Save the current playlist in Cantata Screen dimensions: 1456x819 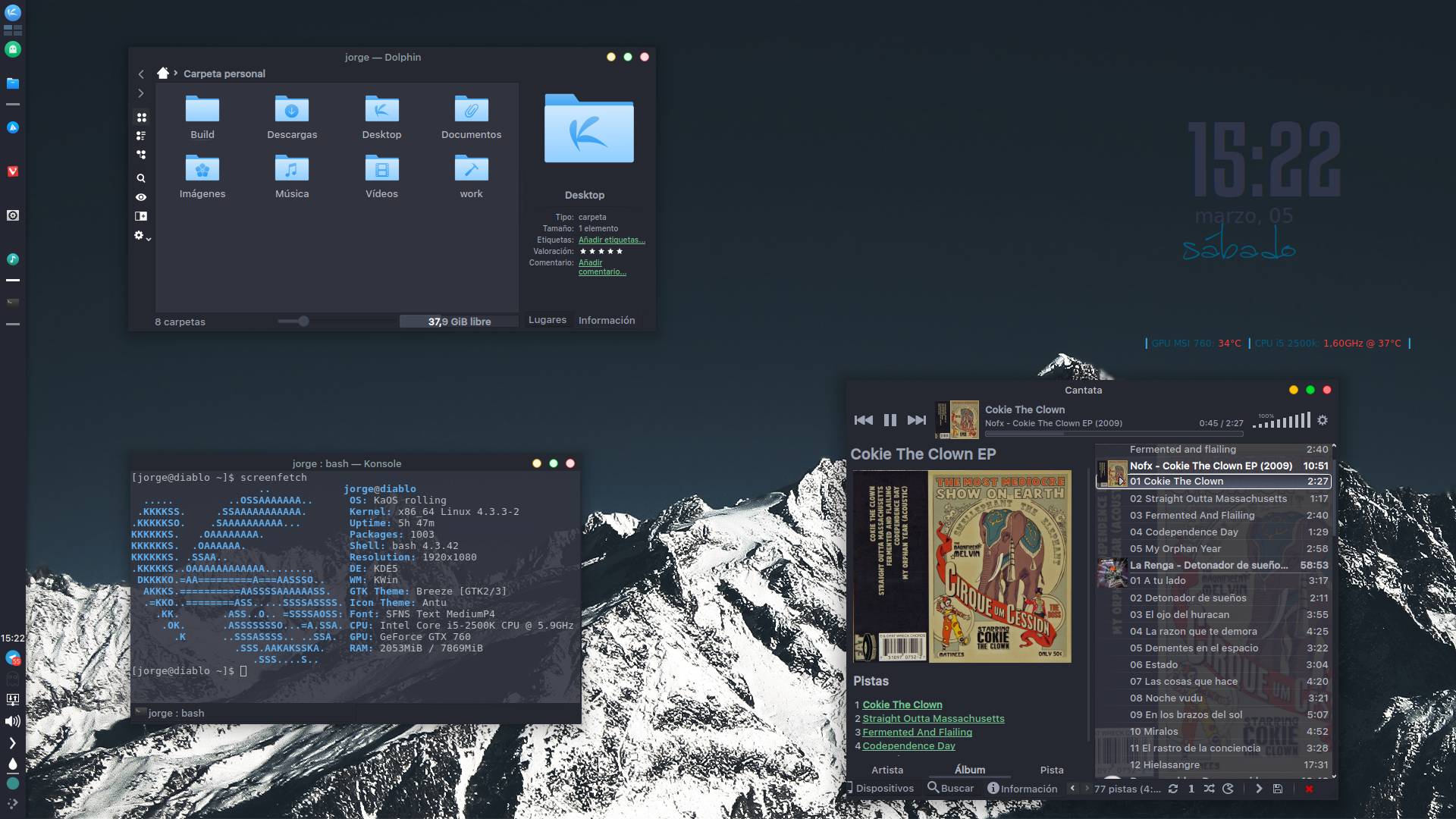[x=1277, y=789]
